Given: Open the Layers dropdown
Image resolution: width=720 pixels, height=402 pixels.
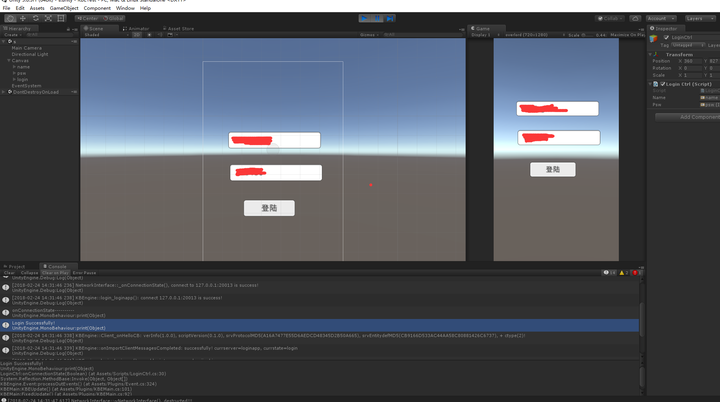Looking at the screenshot, I should point(700,18).
